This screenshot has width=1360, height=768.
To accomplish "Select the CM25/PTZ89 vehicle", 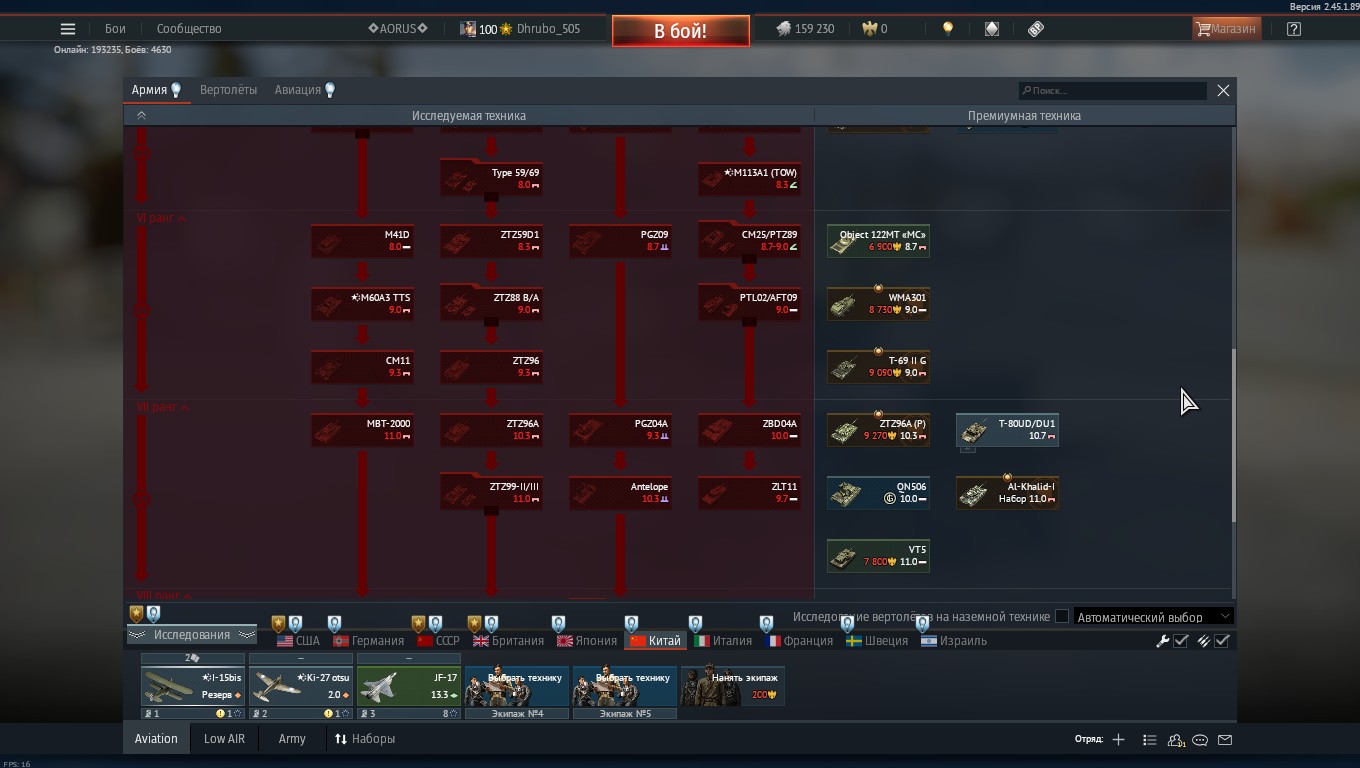I will (x=749, y=241).
